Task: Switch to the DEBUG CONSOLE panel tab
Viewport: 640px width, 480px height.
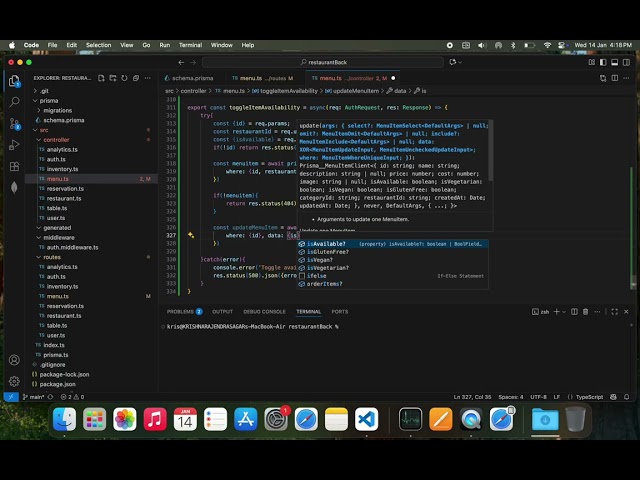Action: pos(264,312)
